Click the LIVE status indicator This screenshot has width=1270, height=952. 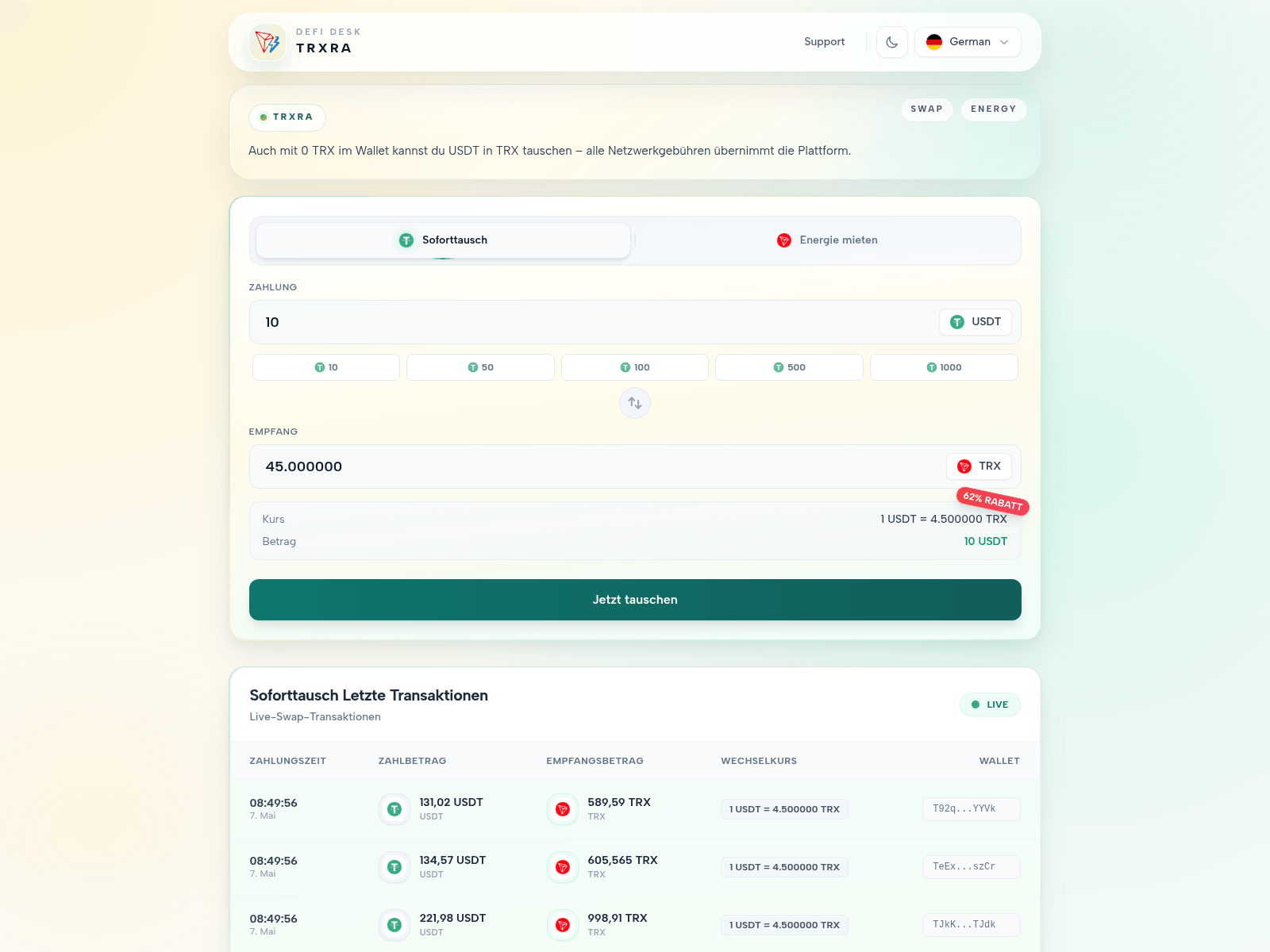pos(990,704)
